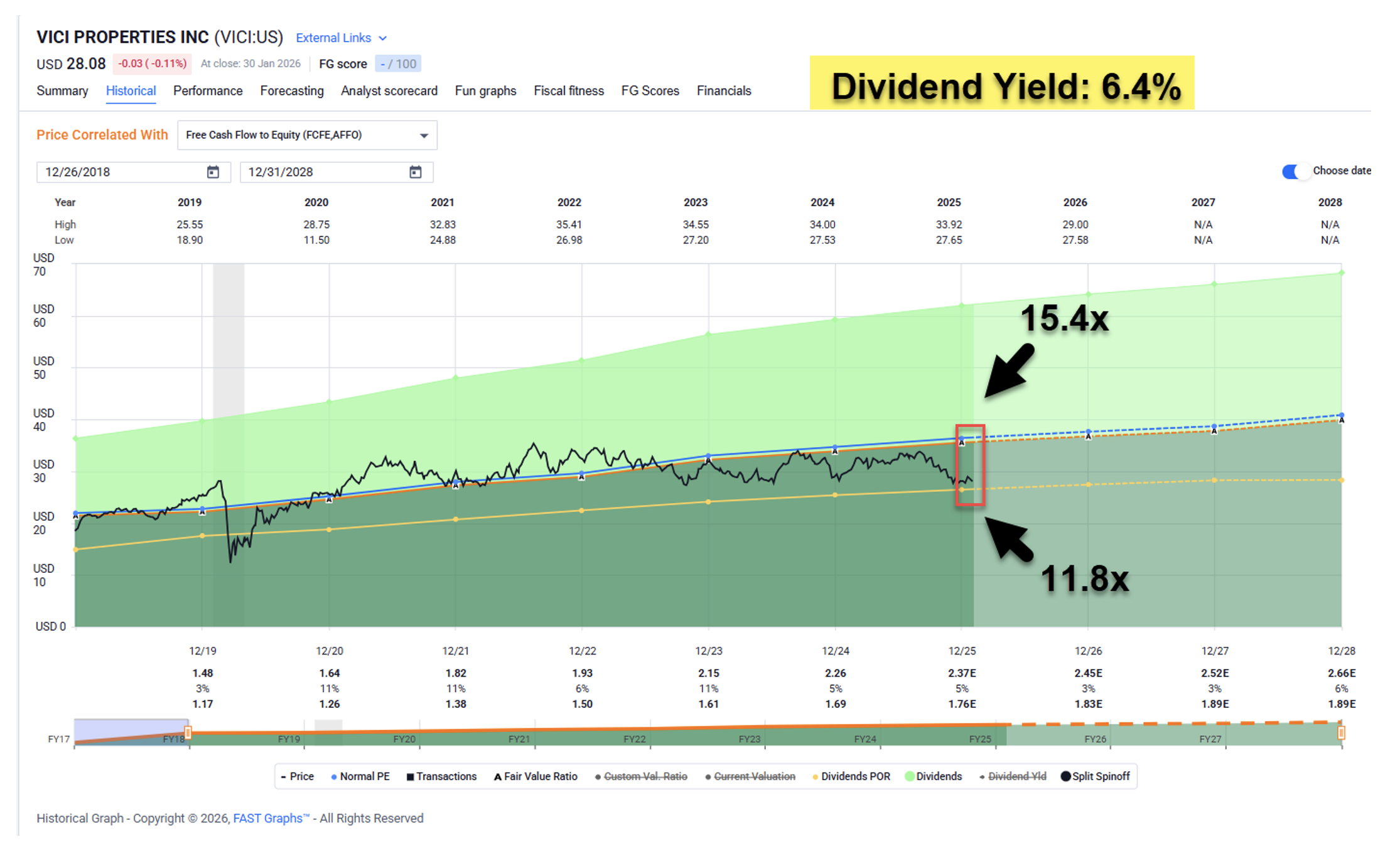Click the right handle of timeline range slider
1400x853 pixels.
[1340, 732]
